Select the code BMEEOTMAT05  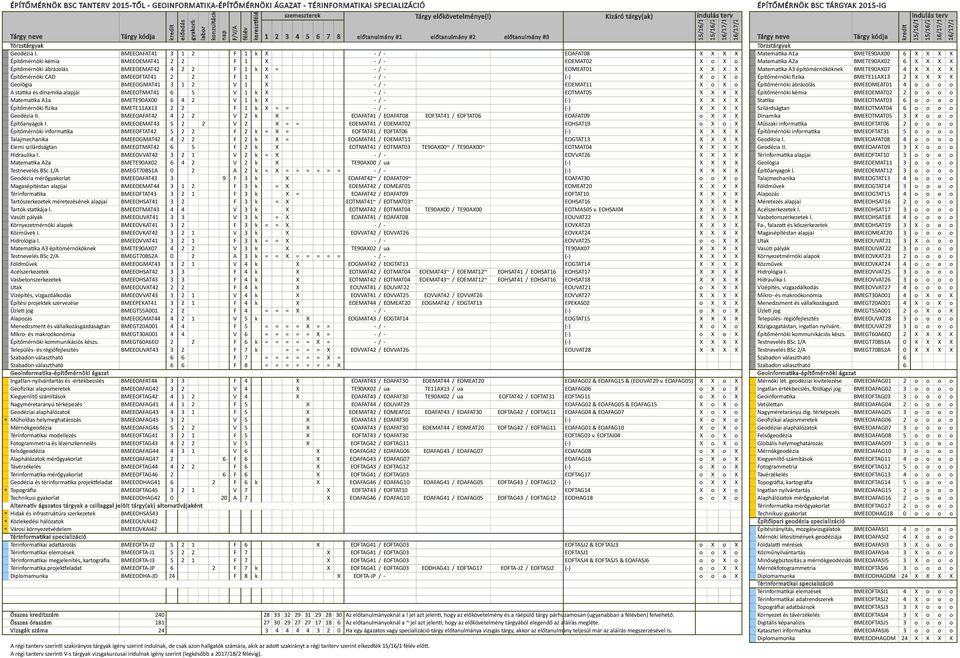[x=872, y=116]
